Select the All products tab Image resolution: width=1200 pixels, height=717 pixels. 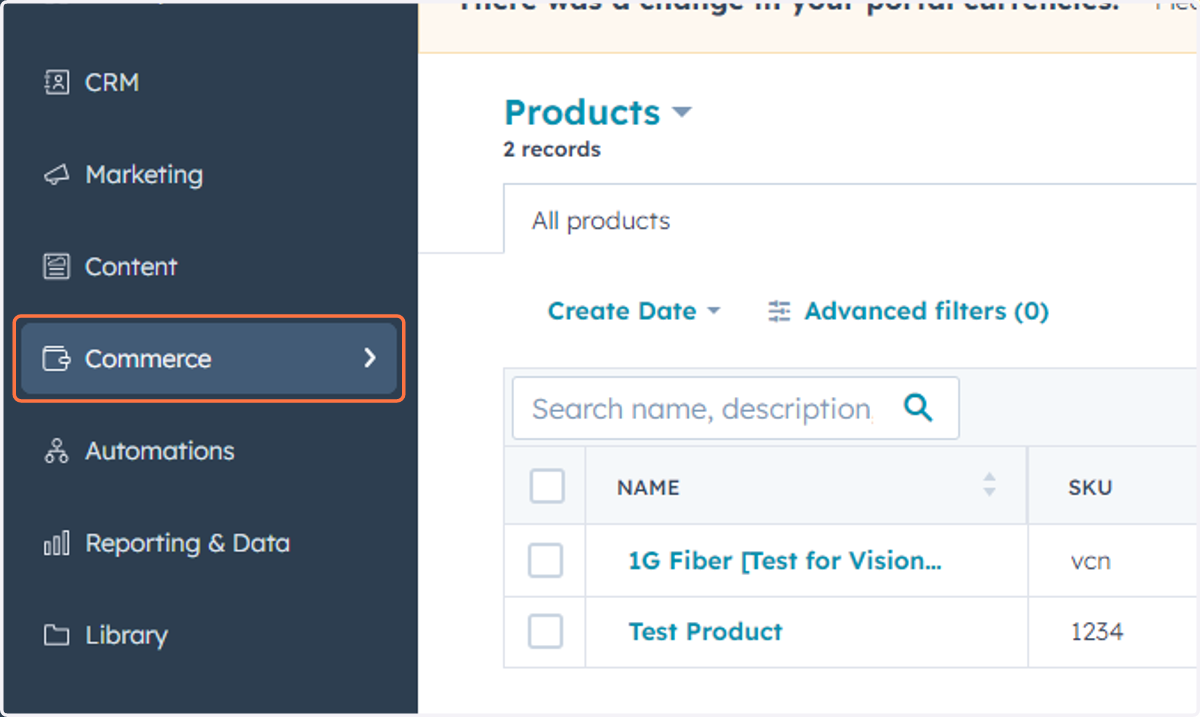(601, 221)
